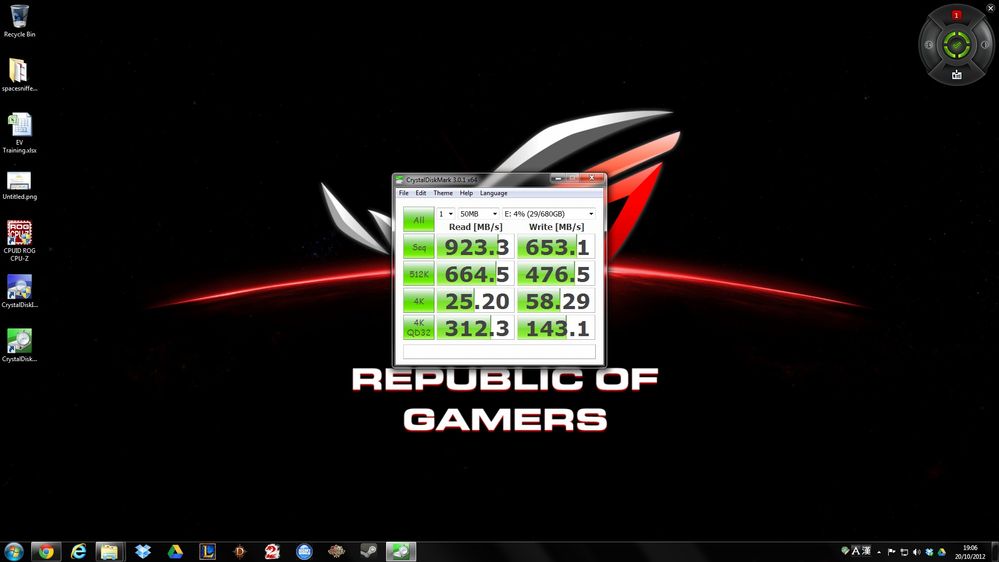Click the blue circular taskbar icon
999x562 pixels.
[305, 551]
